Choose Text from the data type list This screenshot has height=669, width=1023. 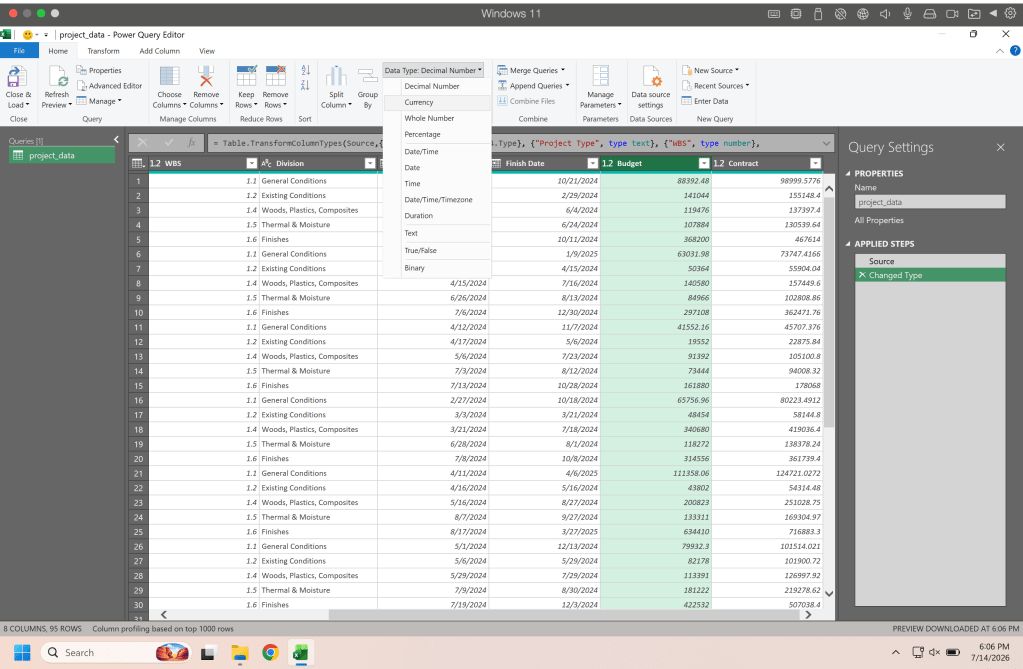(437, 233)
